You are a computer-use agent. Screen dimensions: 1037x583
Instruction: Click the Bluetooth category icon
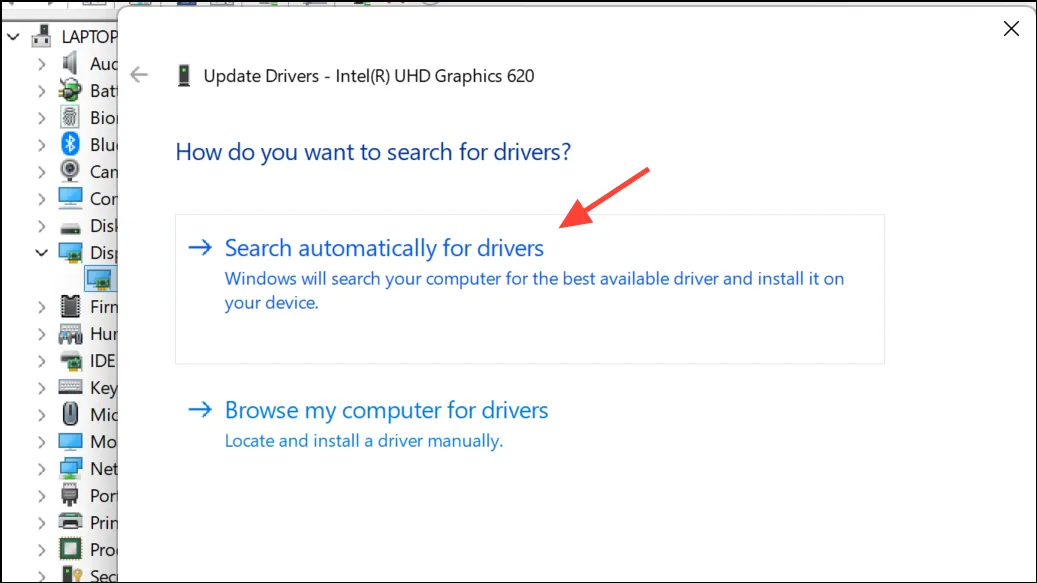click(x=69, y=144)
